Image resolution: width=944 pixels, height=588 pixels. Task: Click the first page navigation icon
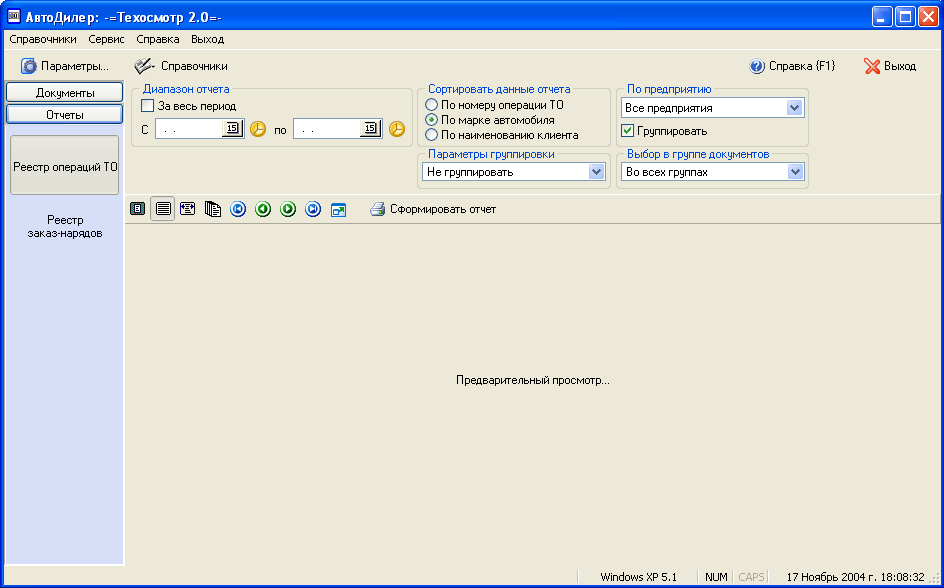[x=238, y=209]
